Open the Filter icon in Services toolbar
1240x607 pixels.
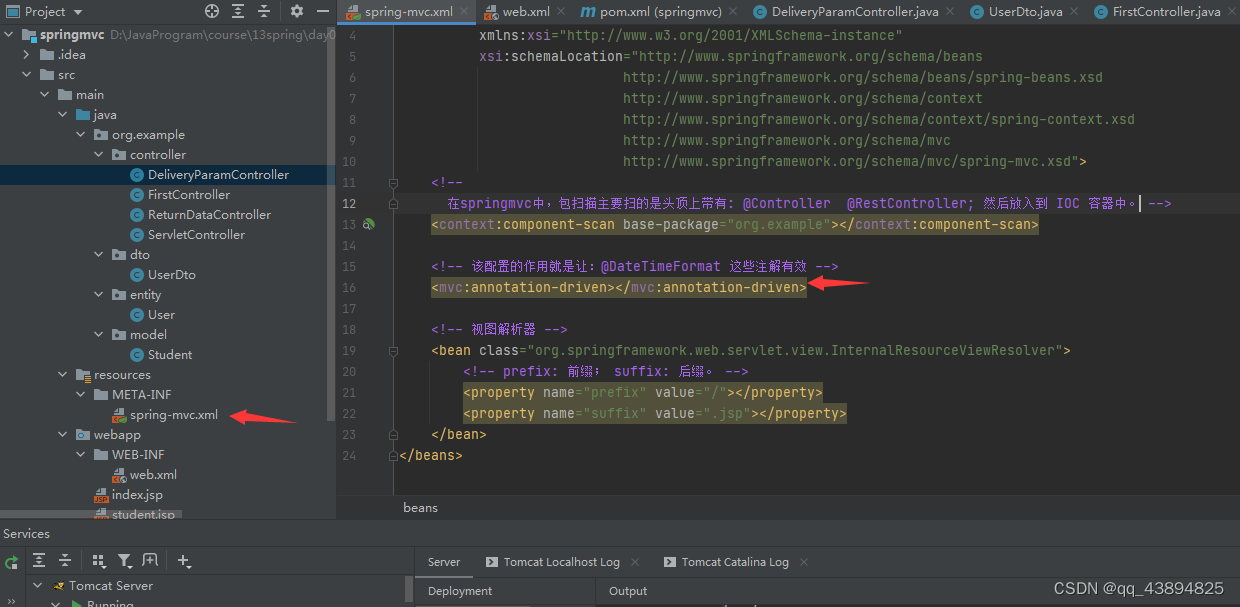tap(125, 561)
